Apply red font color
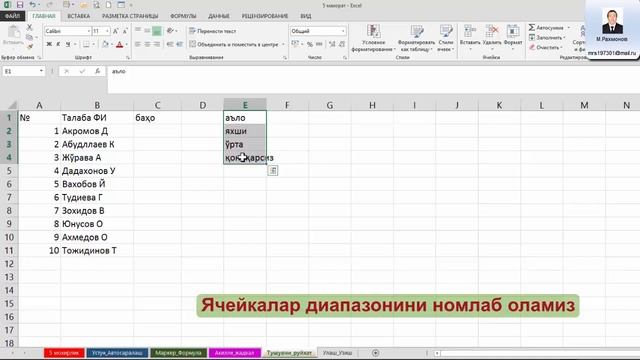The image size is (640, 360). [x=120, y=44]
